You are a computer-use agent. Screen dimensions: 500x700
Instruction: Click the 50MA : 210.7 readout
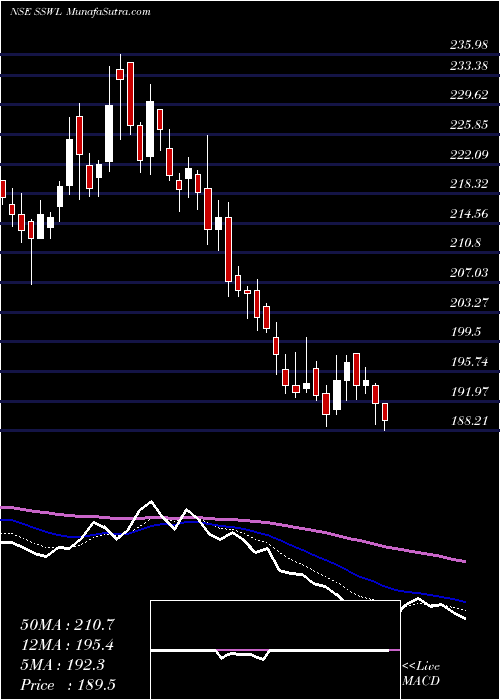click(67, 625)
